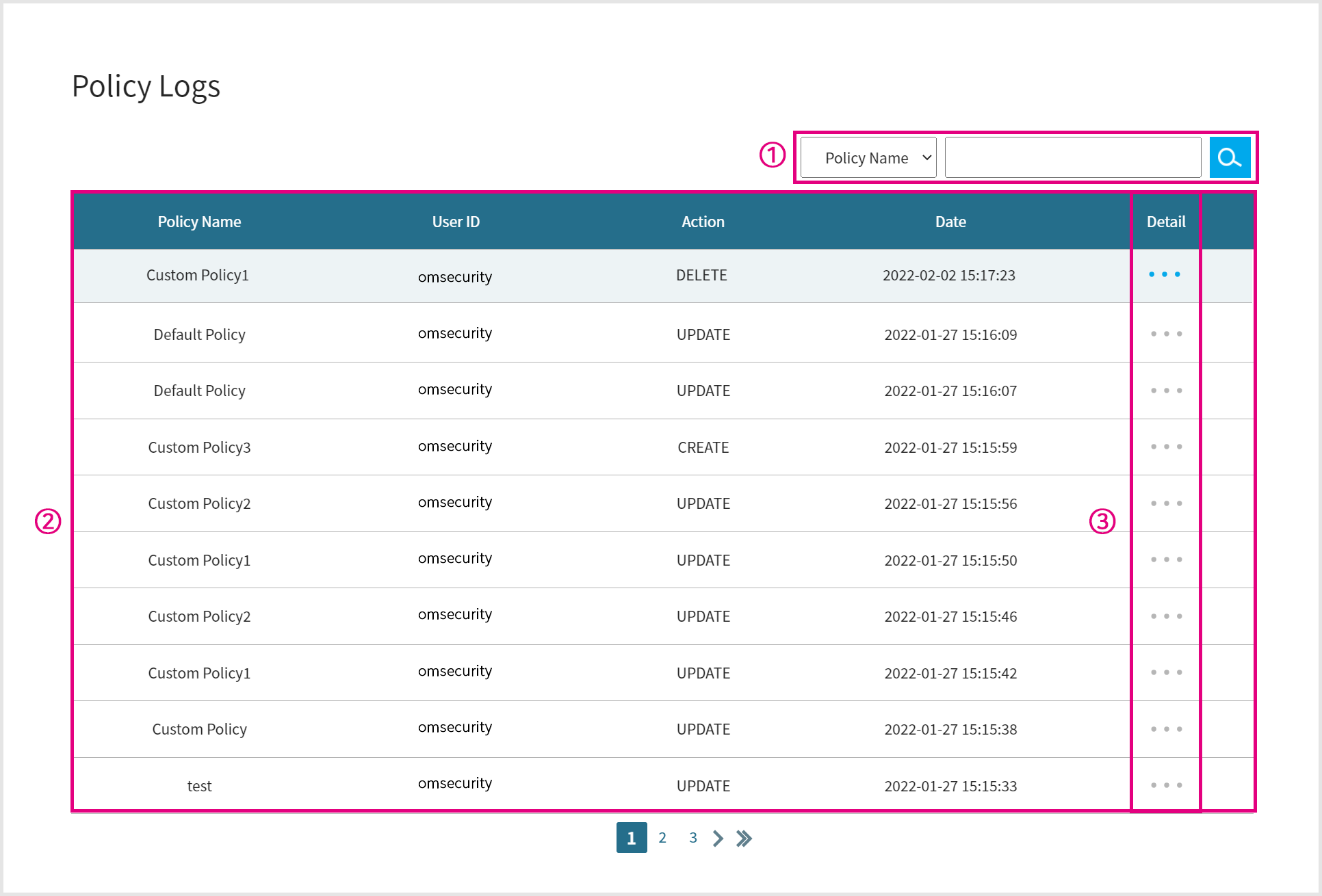1322x896 pixels.
Task: Click the date 2022-01-27 15:16:09
Action: point(950,334)
